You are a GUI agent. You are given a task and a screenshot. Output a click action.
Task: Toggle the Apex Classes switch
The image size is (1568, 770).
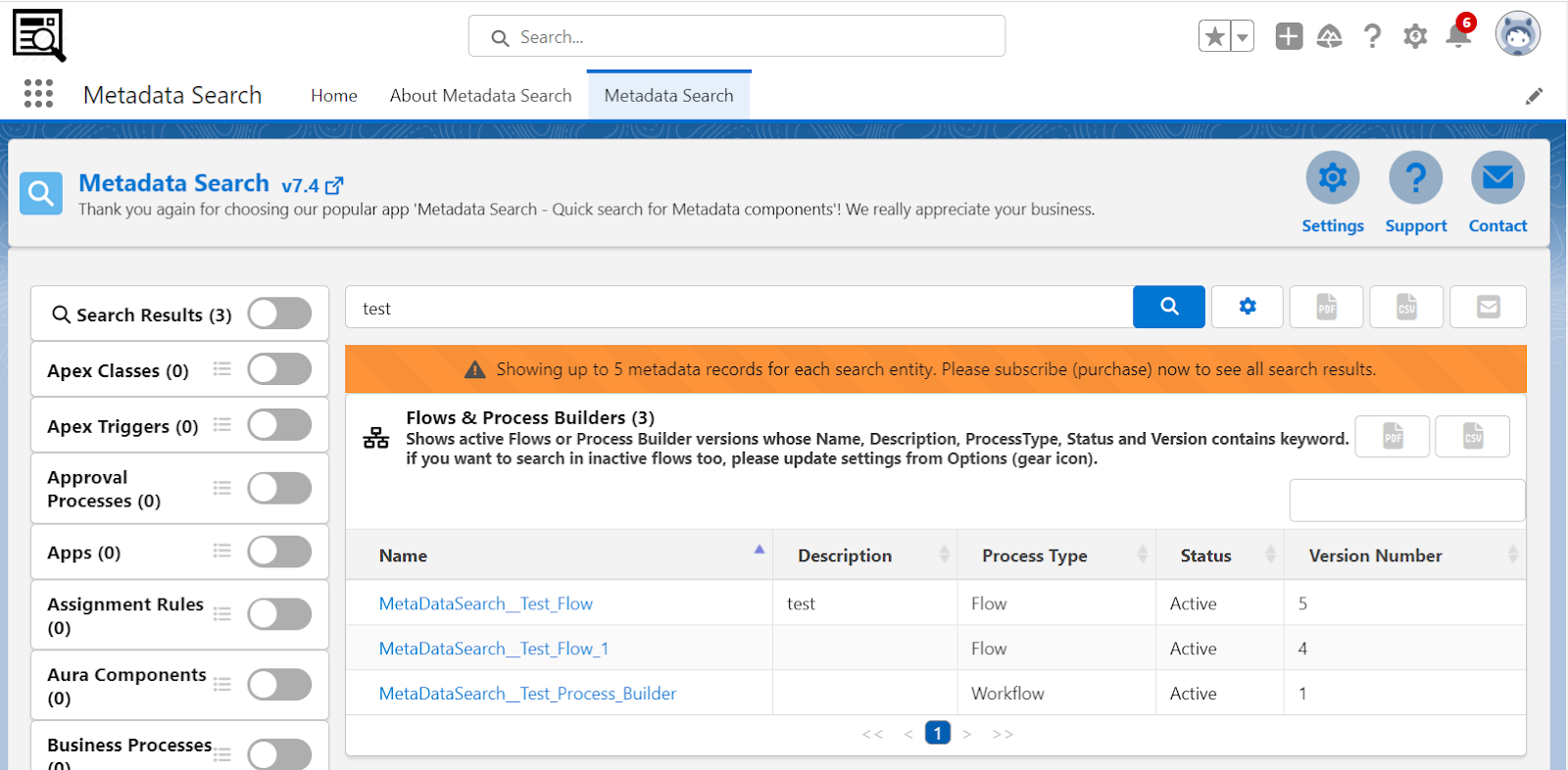coord(279,369)
